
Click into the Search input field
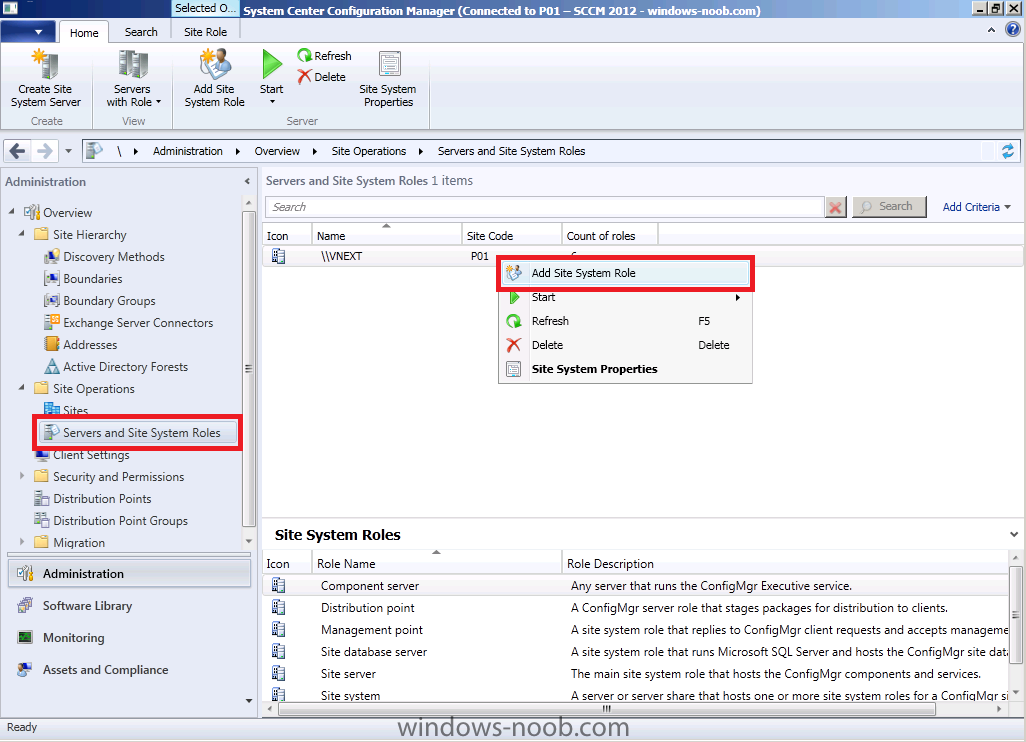pos(544,207)
